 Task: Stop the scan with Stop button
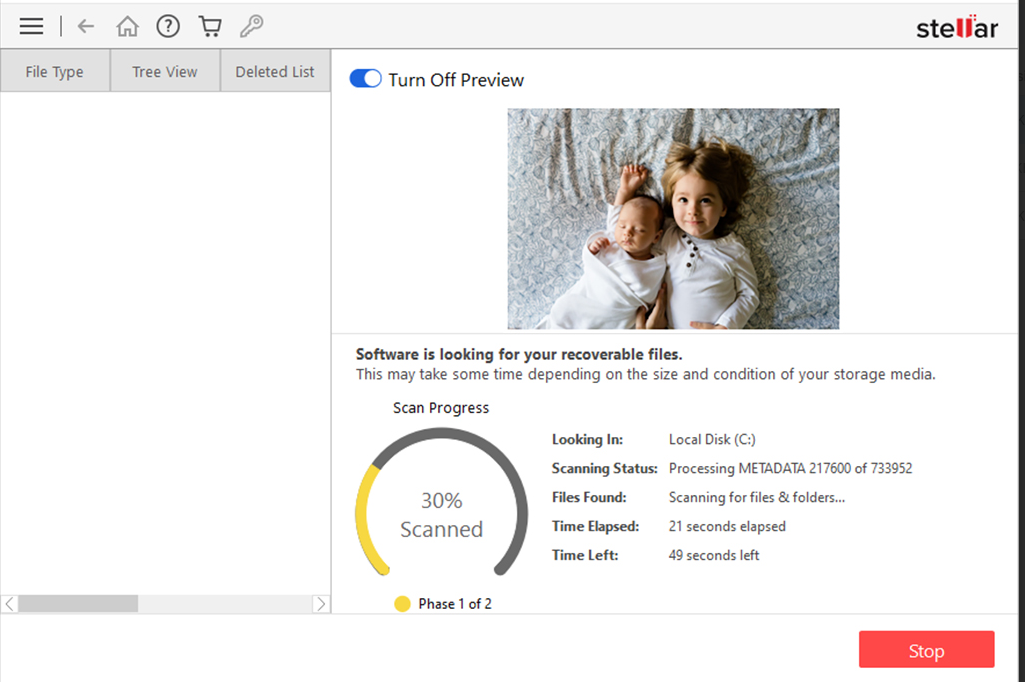point(926,650)
